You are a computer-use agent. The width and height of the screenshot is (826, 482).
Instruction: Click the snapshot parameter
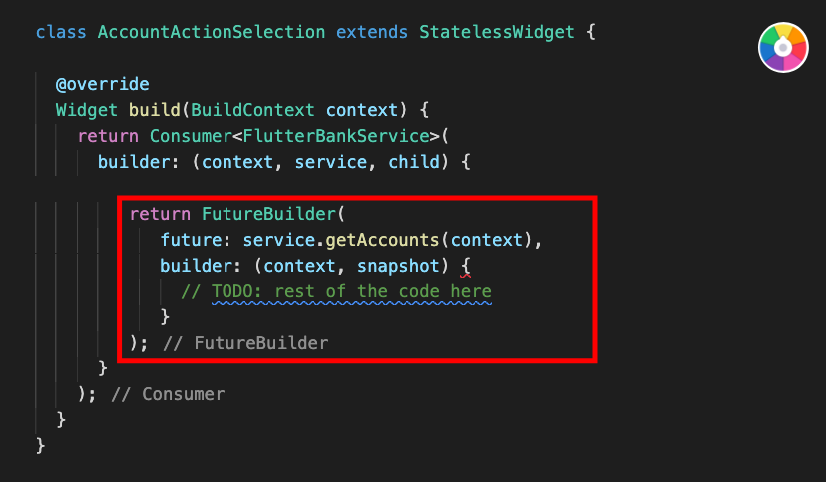tap(398, 265)
